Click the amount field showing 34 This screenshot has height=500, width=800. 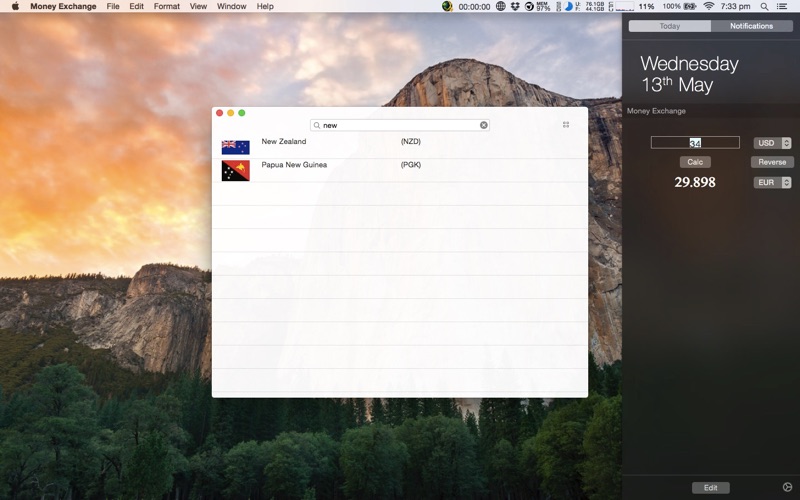695,142
